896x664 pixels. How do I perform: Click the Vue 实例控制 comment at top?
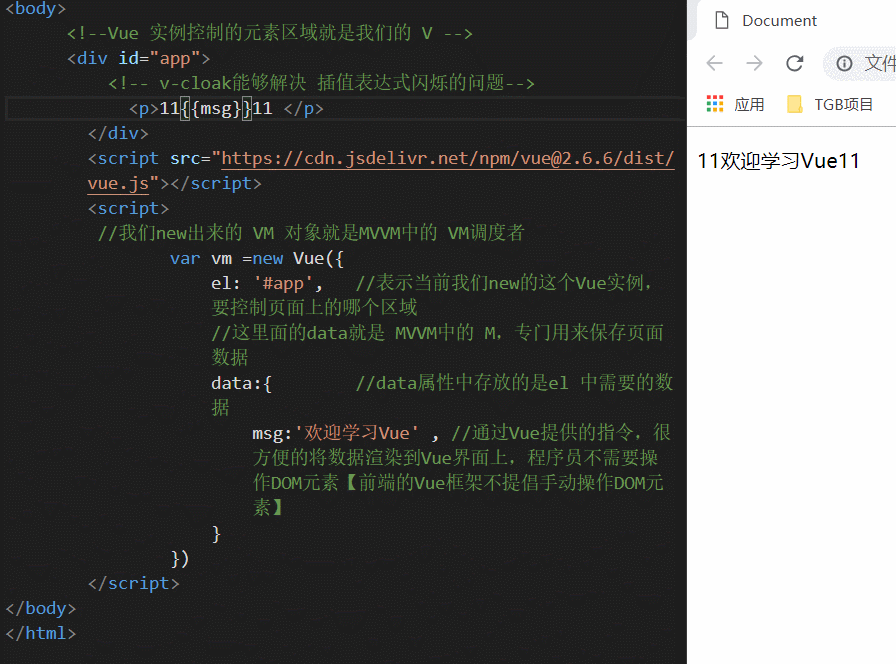click(270, 33)
